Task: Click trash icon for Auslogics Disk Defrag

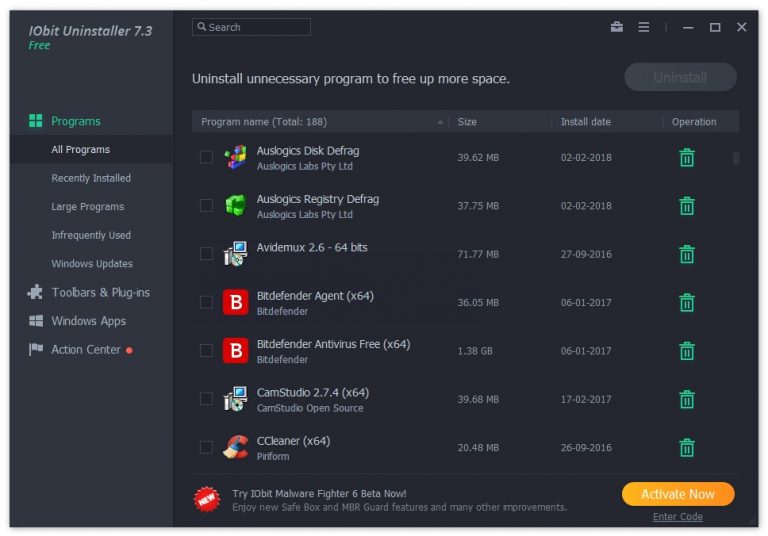Action: coord(687,158)
